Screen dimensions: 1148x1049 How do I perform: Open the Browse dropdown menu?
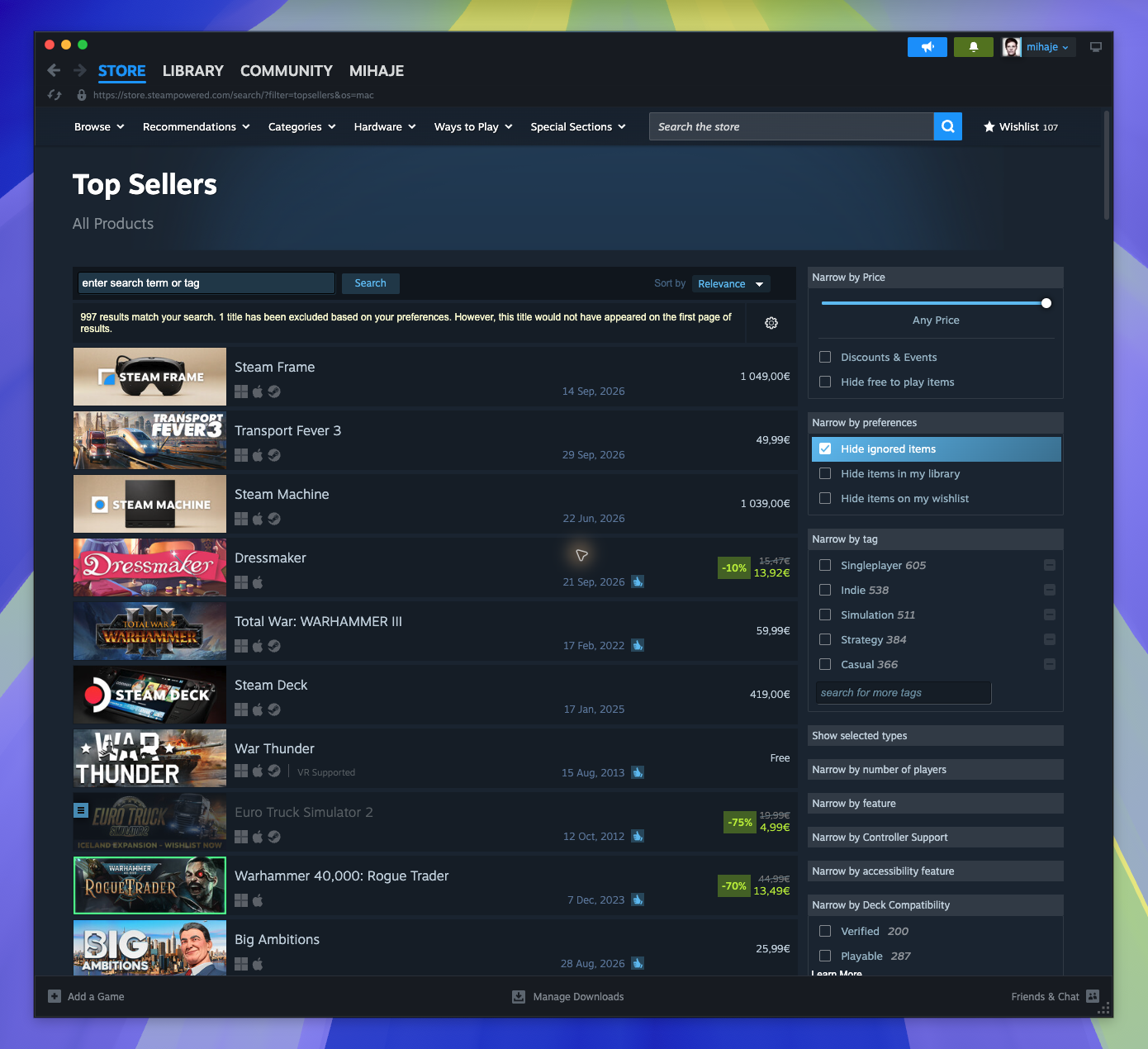click(x=99, y=126)
